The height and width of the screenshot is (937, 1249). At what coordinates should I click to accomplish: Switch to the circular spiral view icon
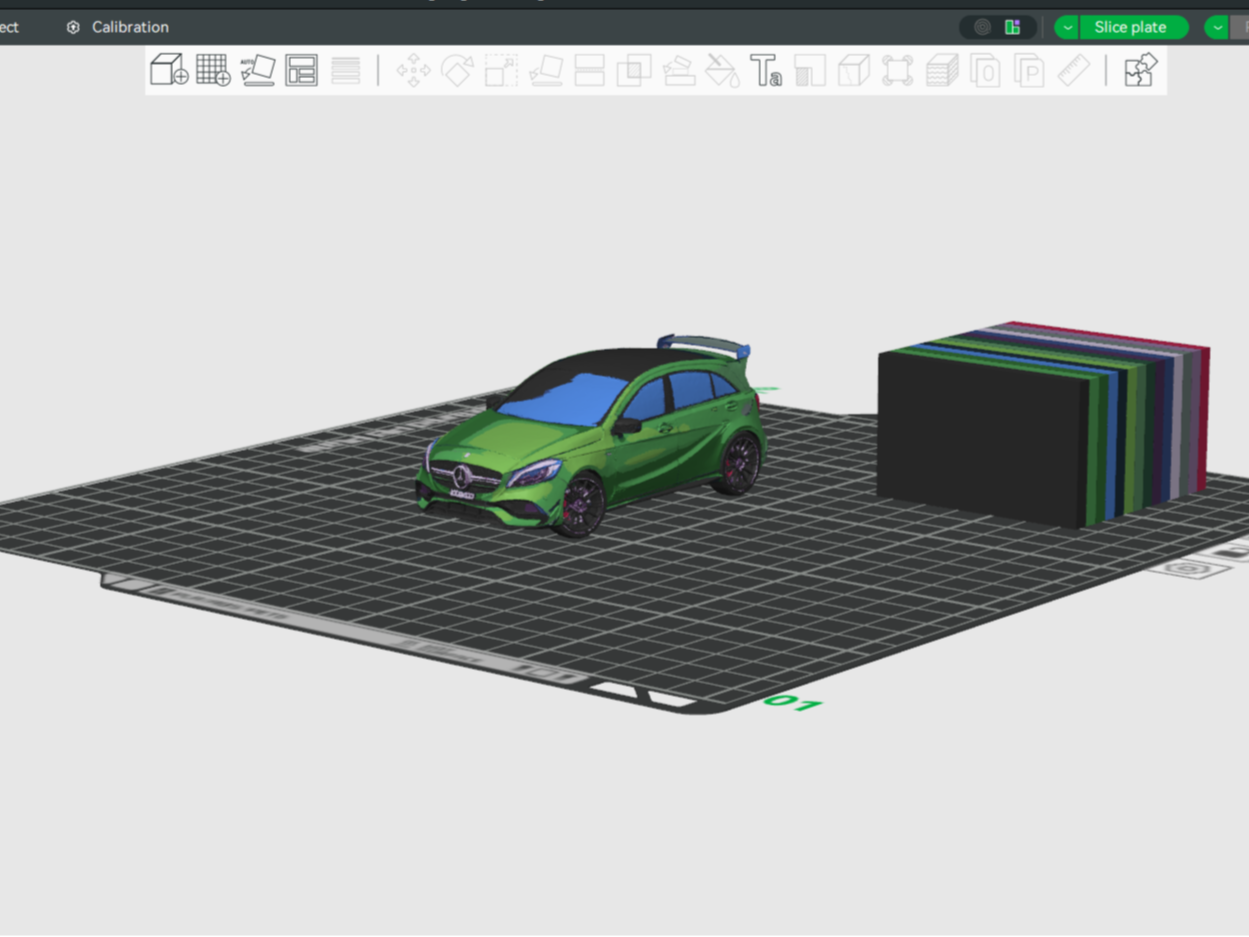(x=983, y=27)
